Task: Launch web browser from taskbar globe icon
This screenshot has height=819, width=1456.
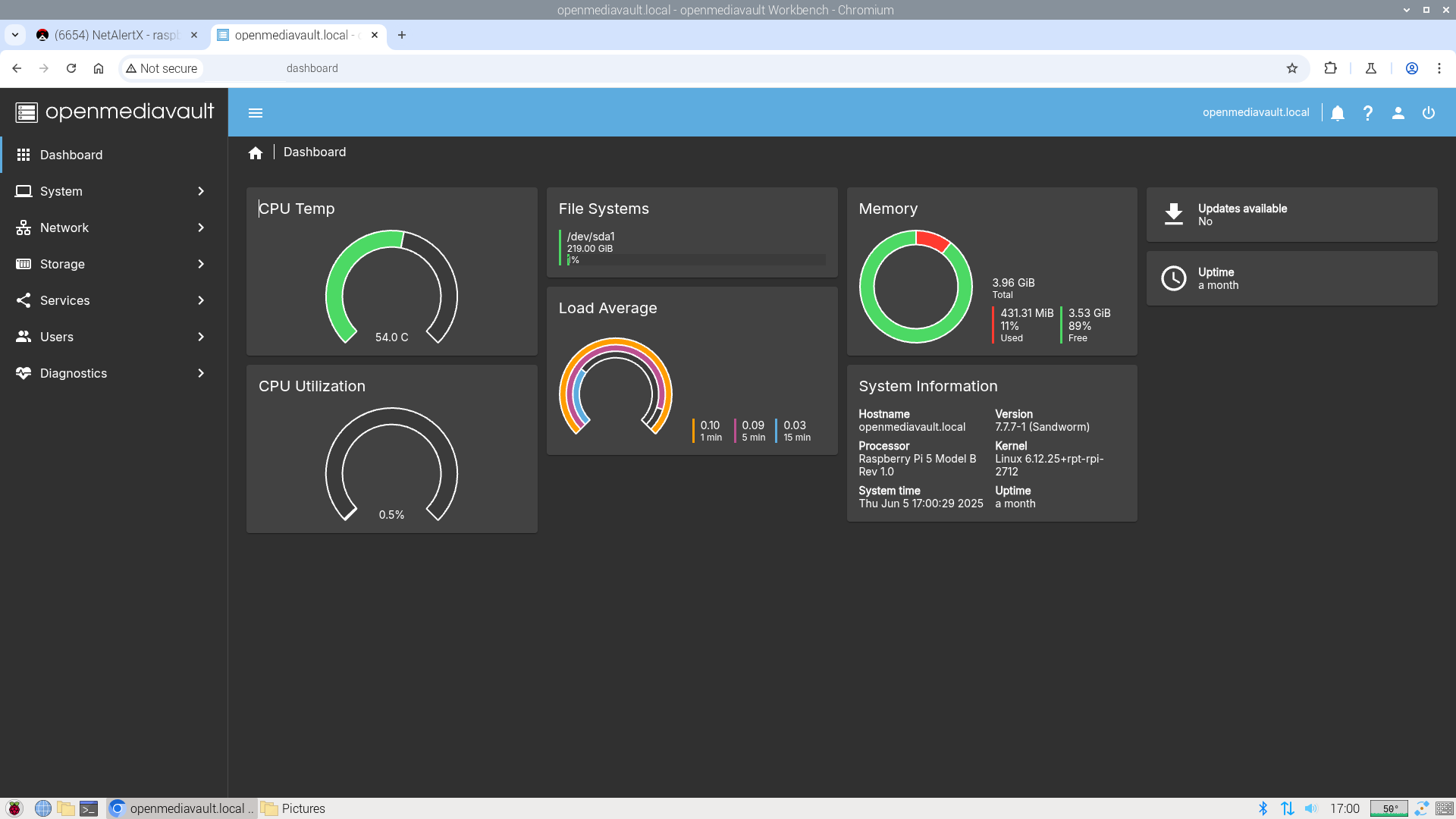Action: click(x=43, y=808)
